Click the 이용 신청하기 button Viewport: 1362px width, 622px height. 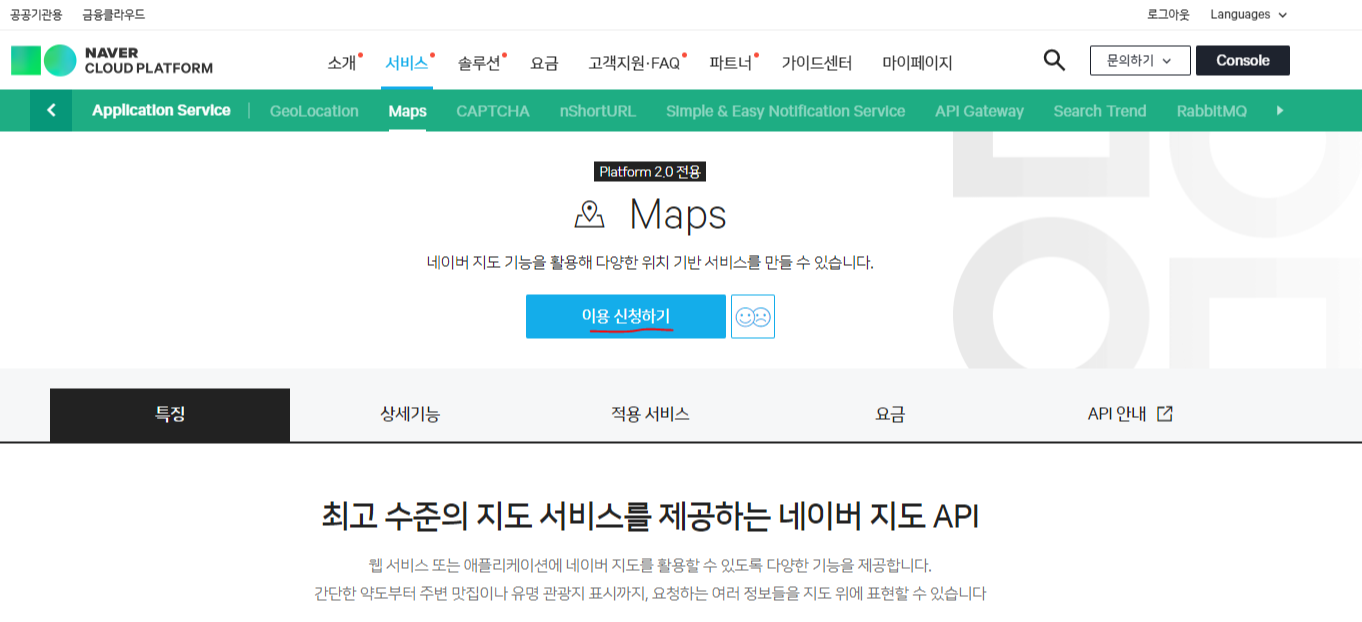[626, 316]
